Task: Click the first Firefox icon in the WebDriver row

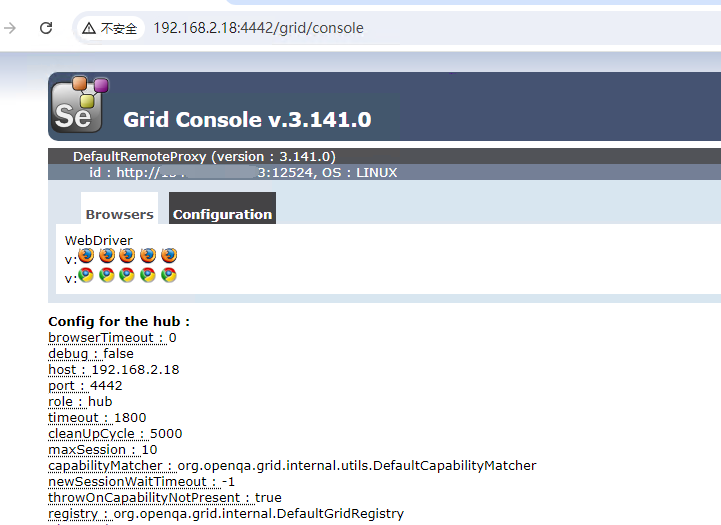Action: [x=86, y=255]
